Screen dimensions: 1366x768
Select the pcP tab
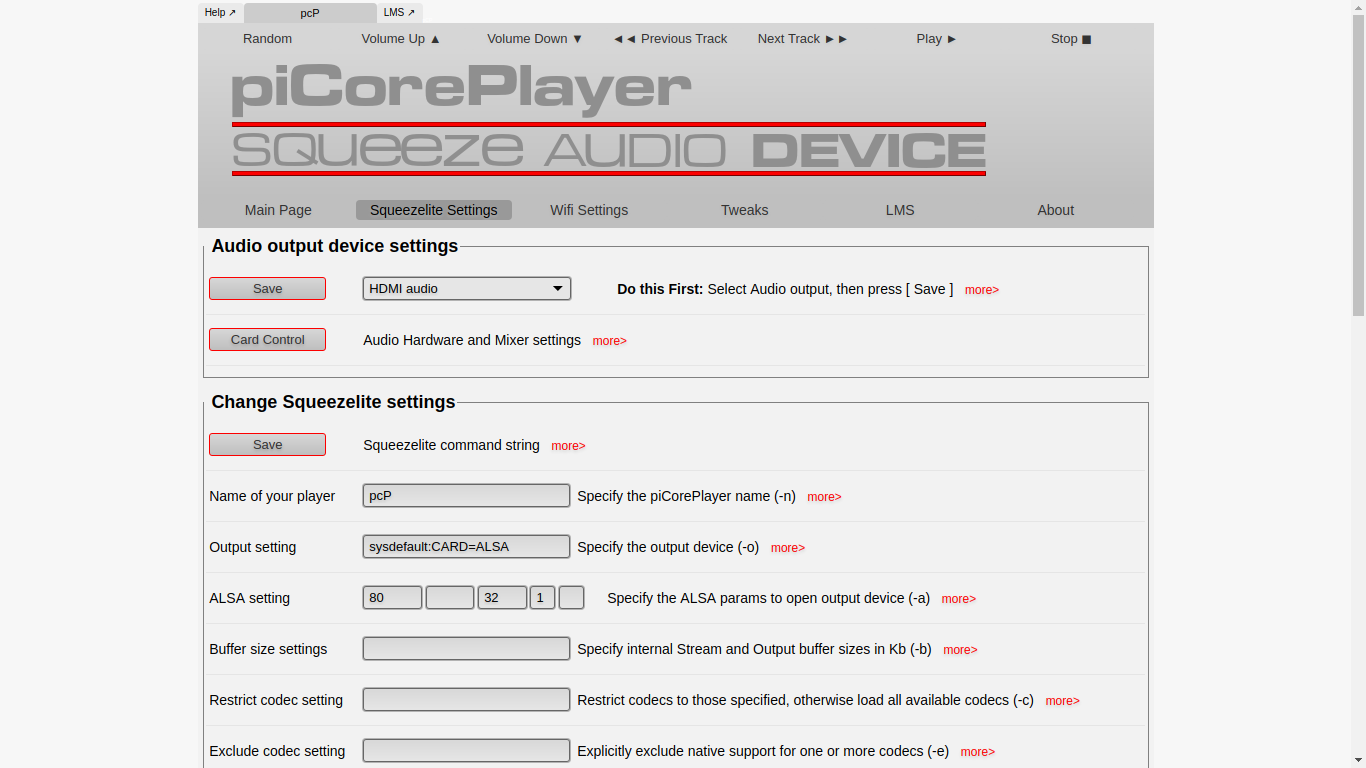310,13
